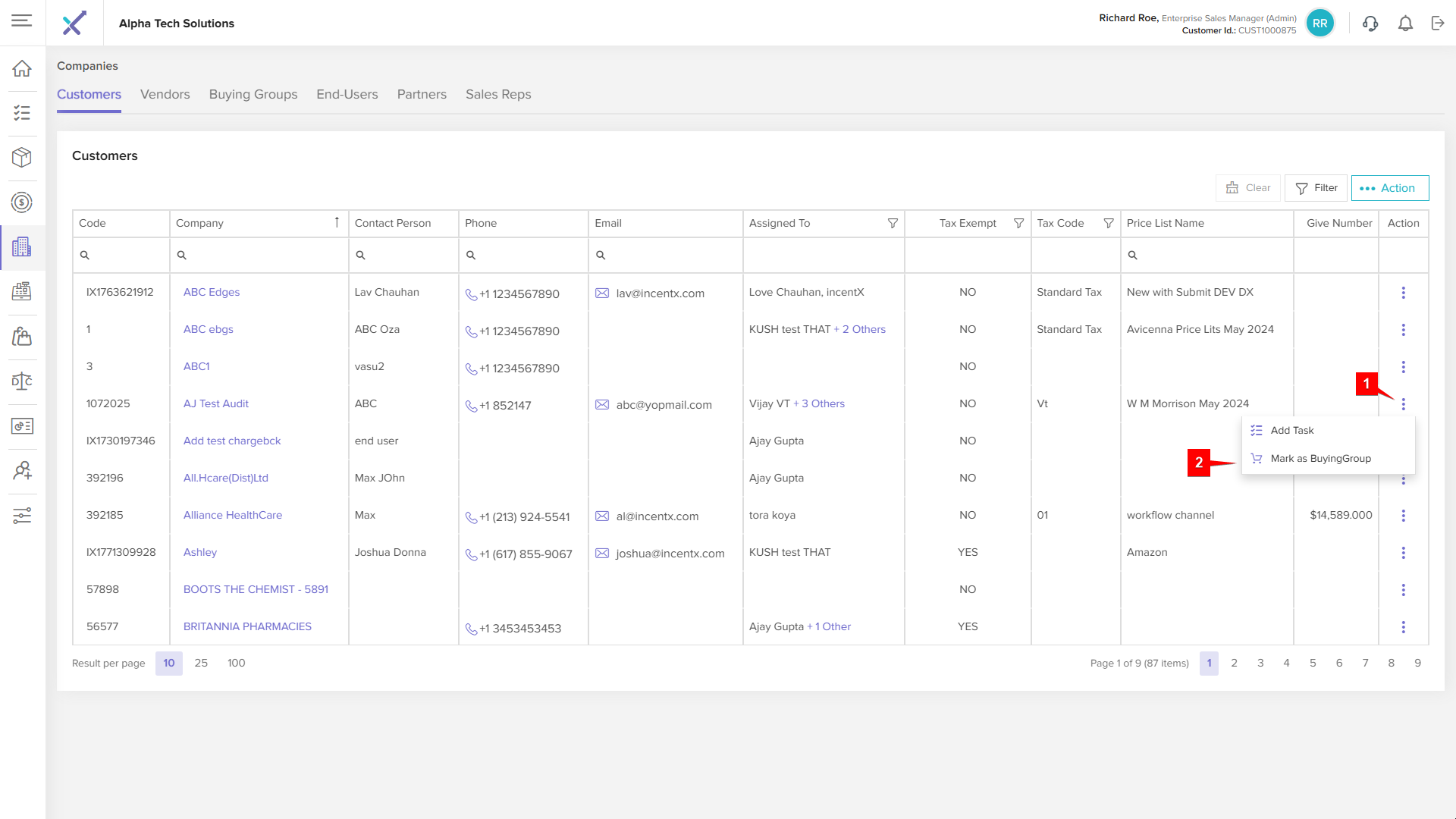Click the headset support icon
The image size is (1456, 819).
[x=1370, y=24]
